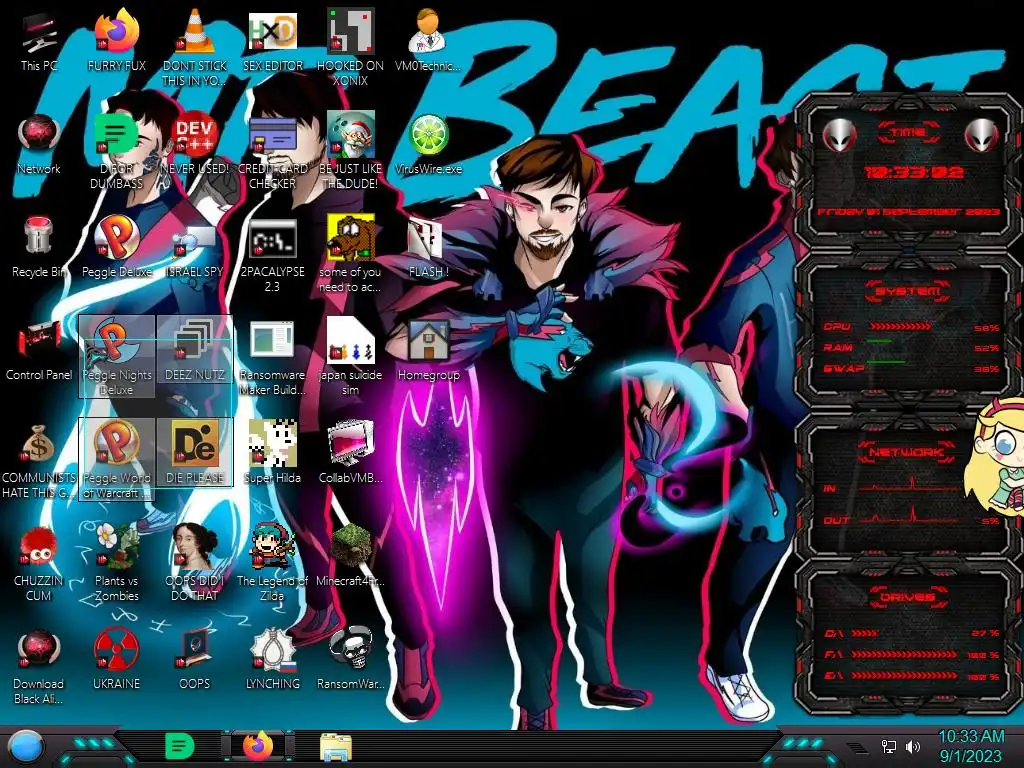Open the volume speaker tray icon
Viewport: 1024px width, 768px height.
coord(912,746)
